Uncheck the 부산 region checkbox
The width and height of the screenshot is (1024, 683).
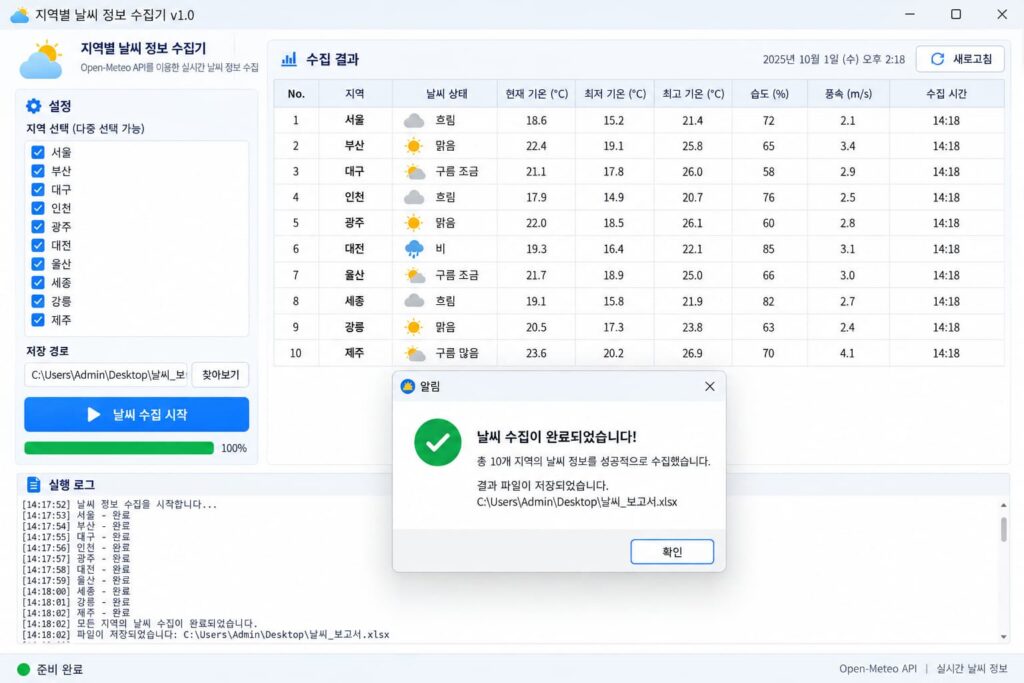coord(38,171)
